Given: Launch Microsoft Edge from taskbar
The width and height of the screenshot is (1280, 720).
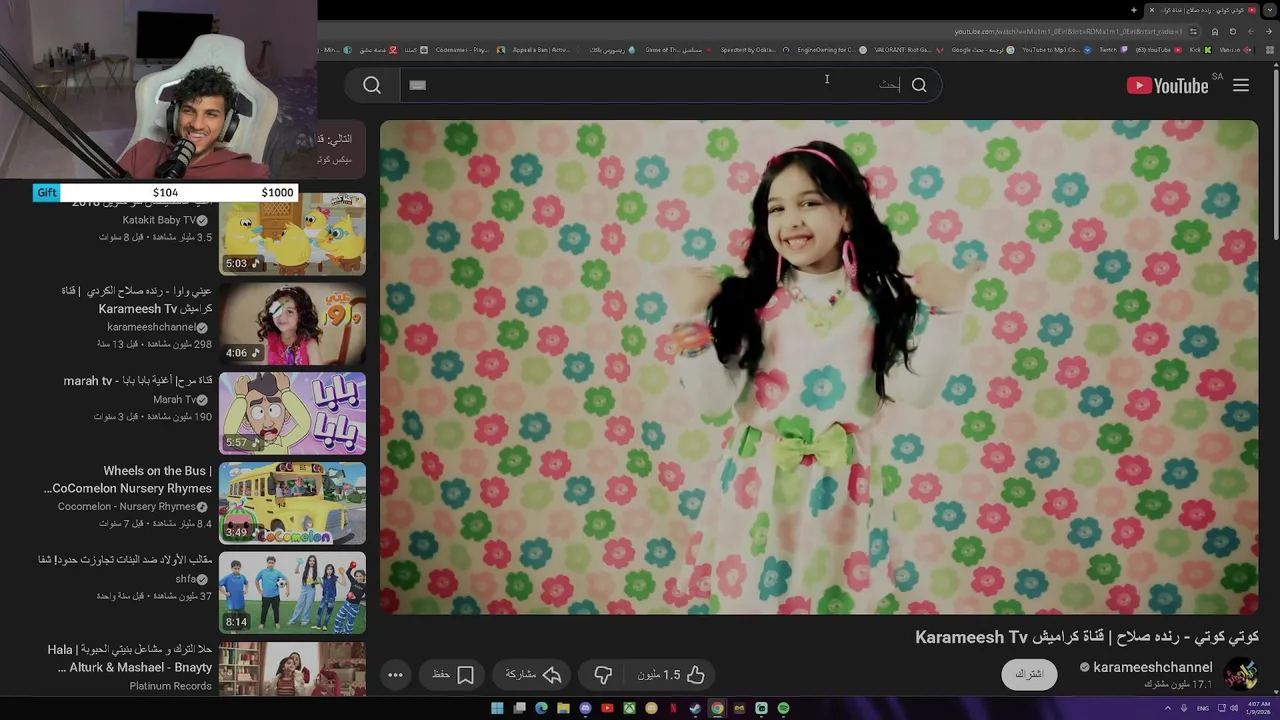Looking at the screenshot, I should point(541,708).
